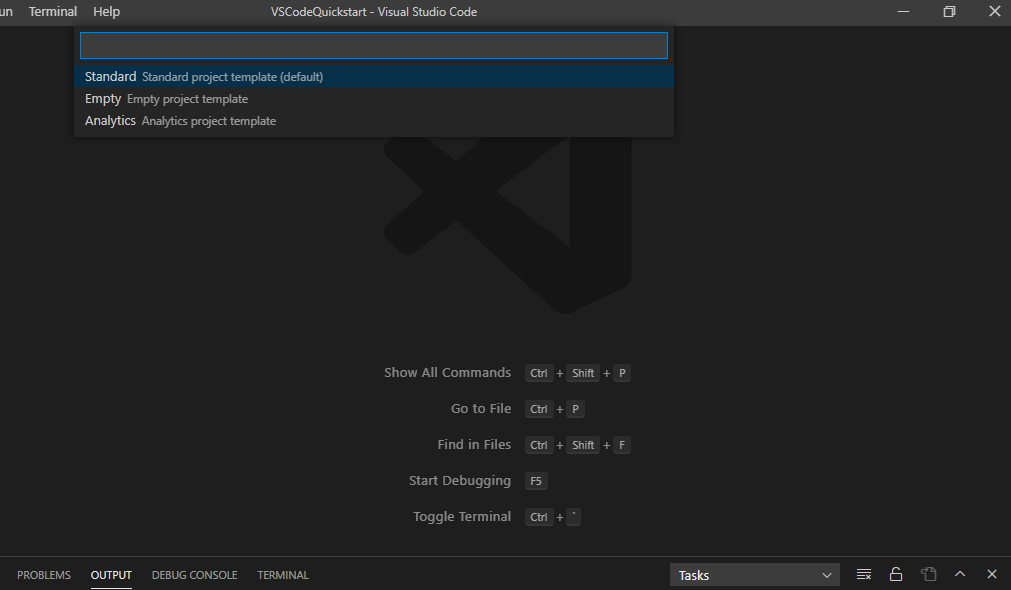Focus the quick pick search input field
This screenshot has width=1011, height=590.
[373, 46]
